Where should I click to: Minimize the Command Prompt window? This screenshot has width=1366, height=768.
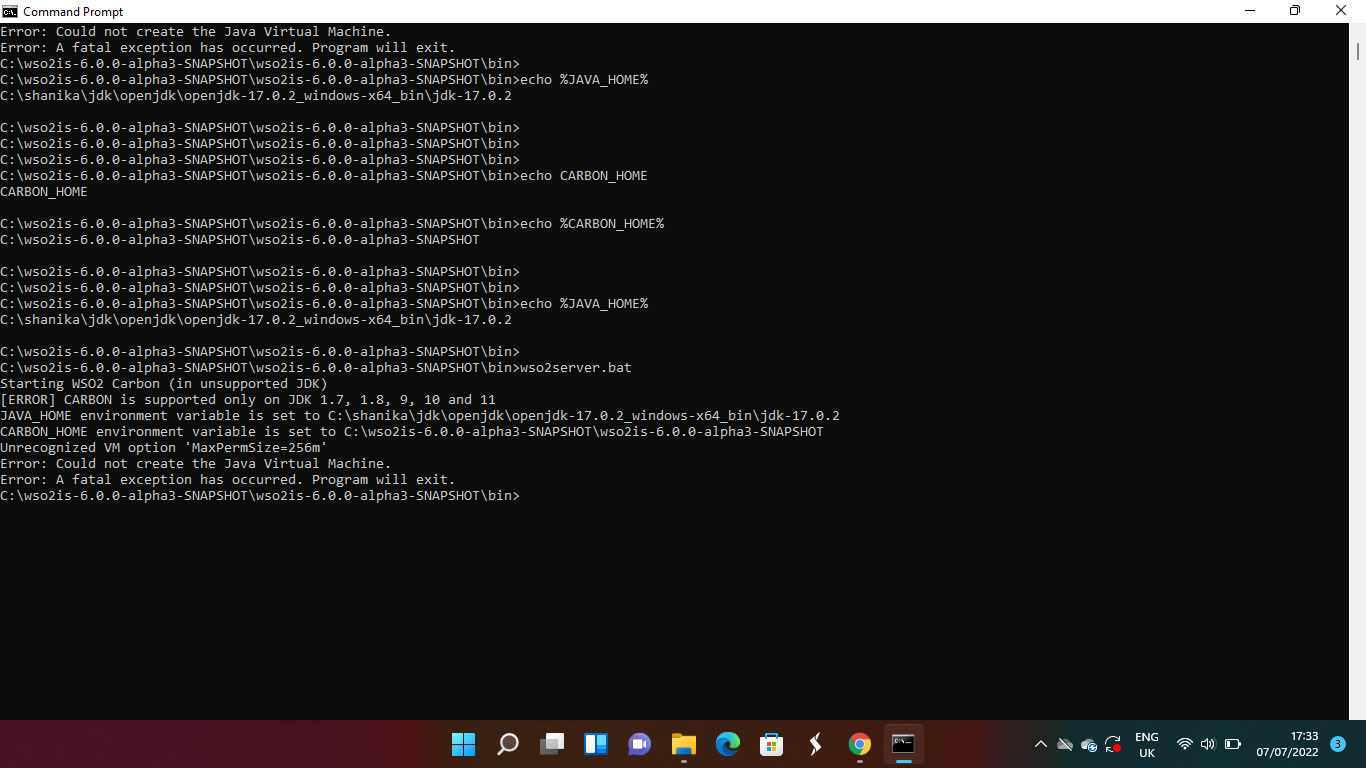[x=1250, y=11]
